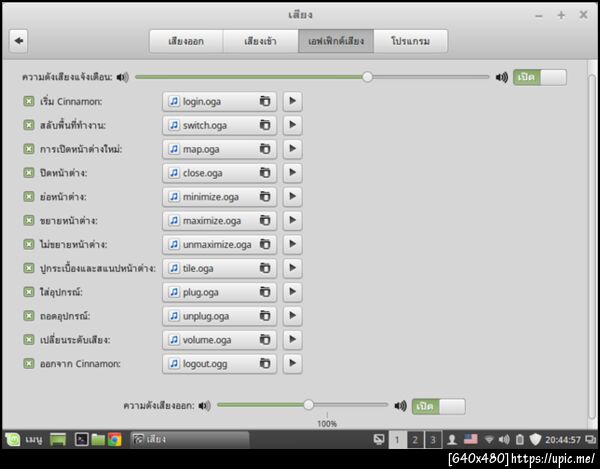The width and height of the screenshot is (600, 469).
Task: Uncheck the 'สลับพื้นที่ทำงาน' sound checkbox
Action: (x=29, y=125)
